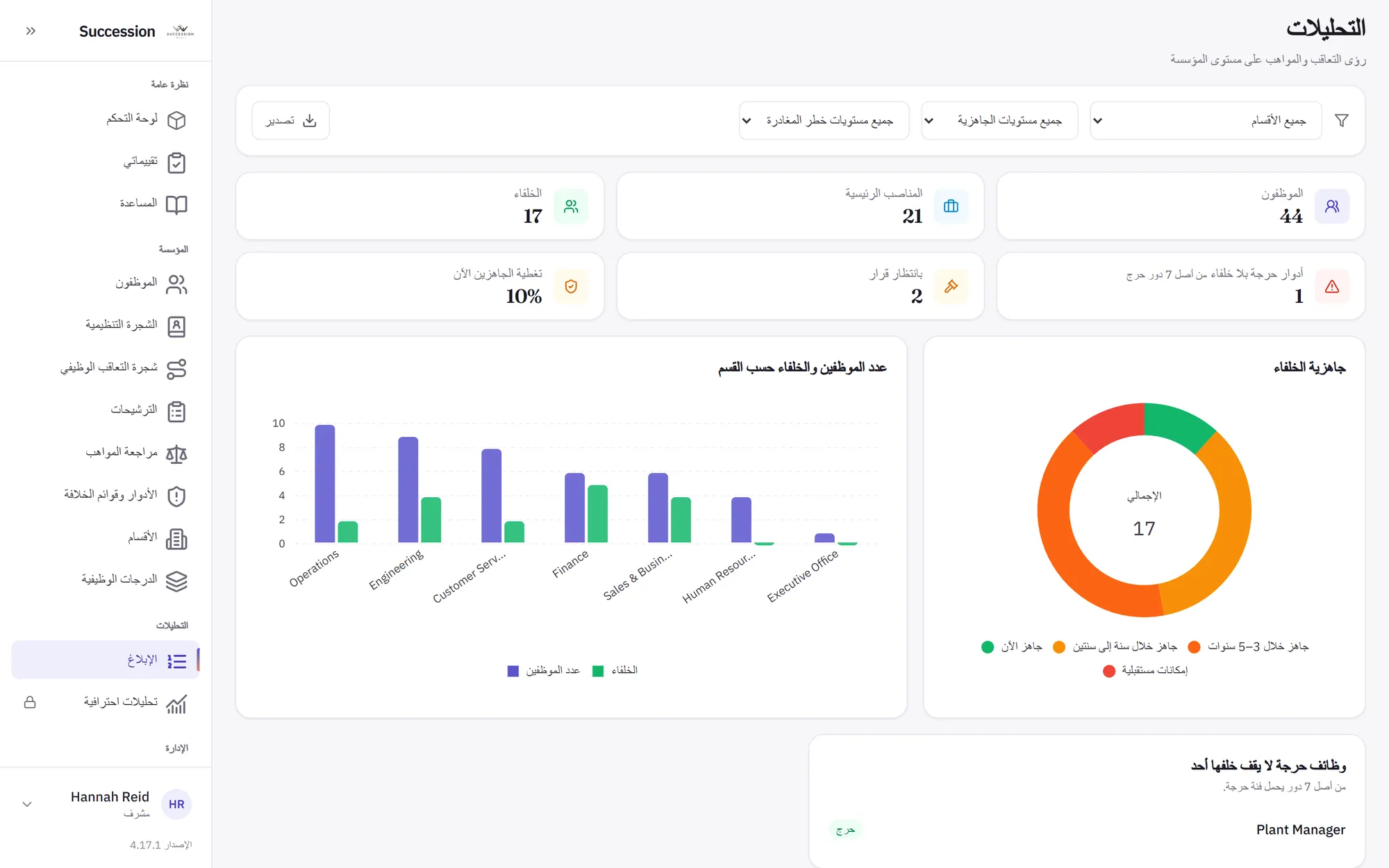
Task: Click the الخلفاء 17 stat card
Action: (419, 206)
